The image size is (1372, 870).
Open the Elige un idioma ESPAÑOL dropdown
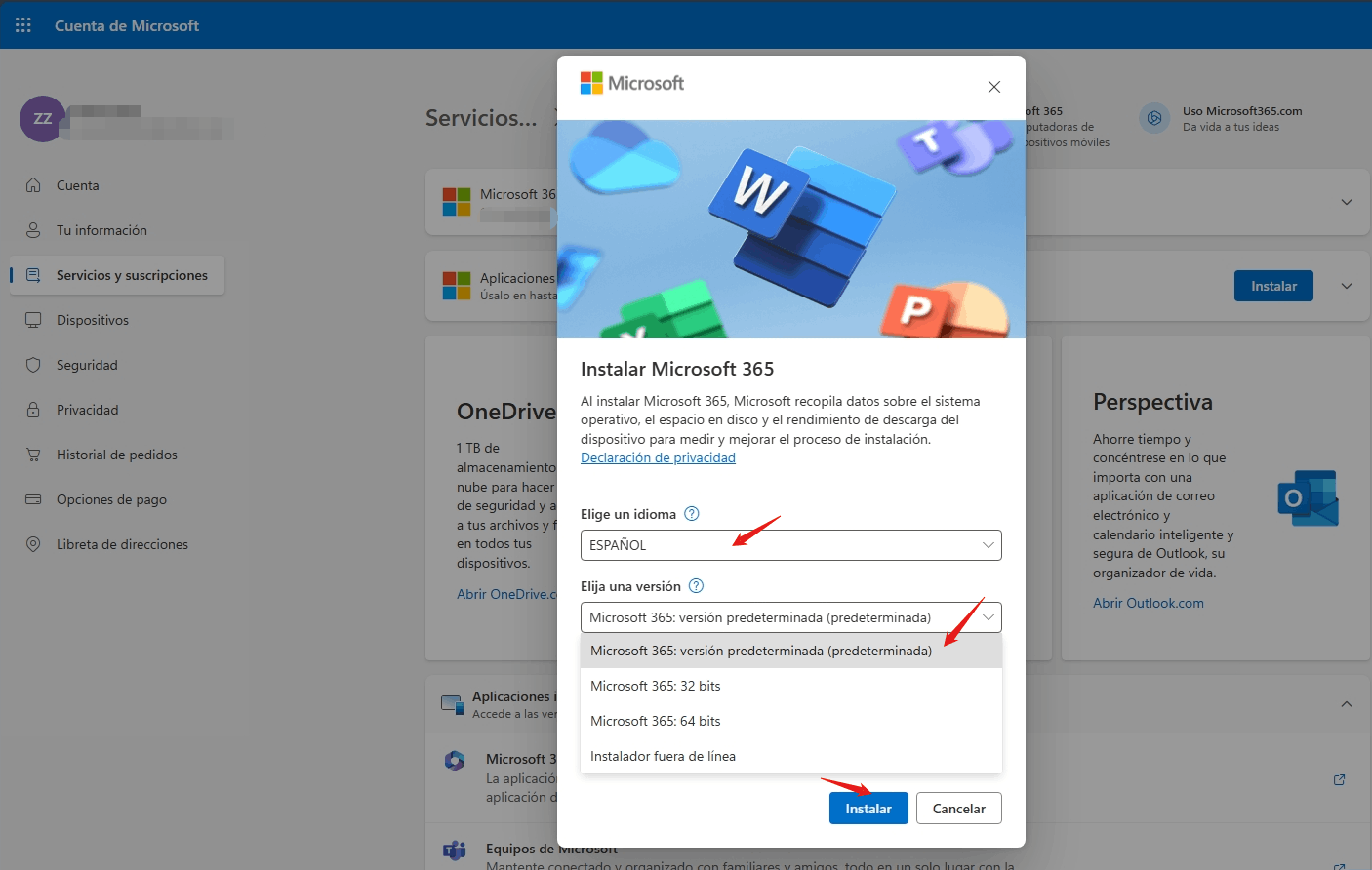tap(791, 545)
